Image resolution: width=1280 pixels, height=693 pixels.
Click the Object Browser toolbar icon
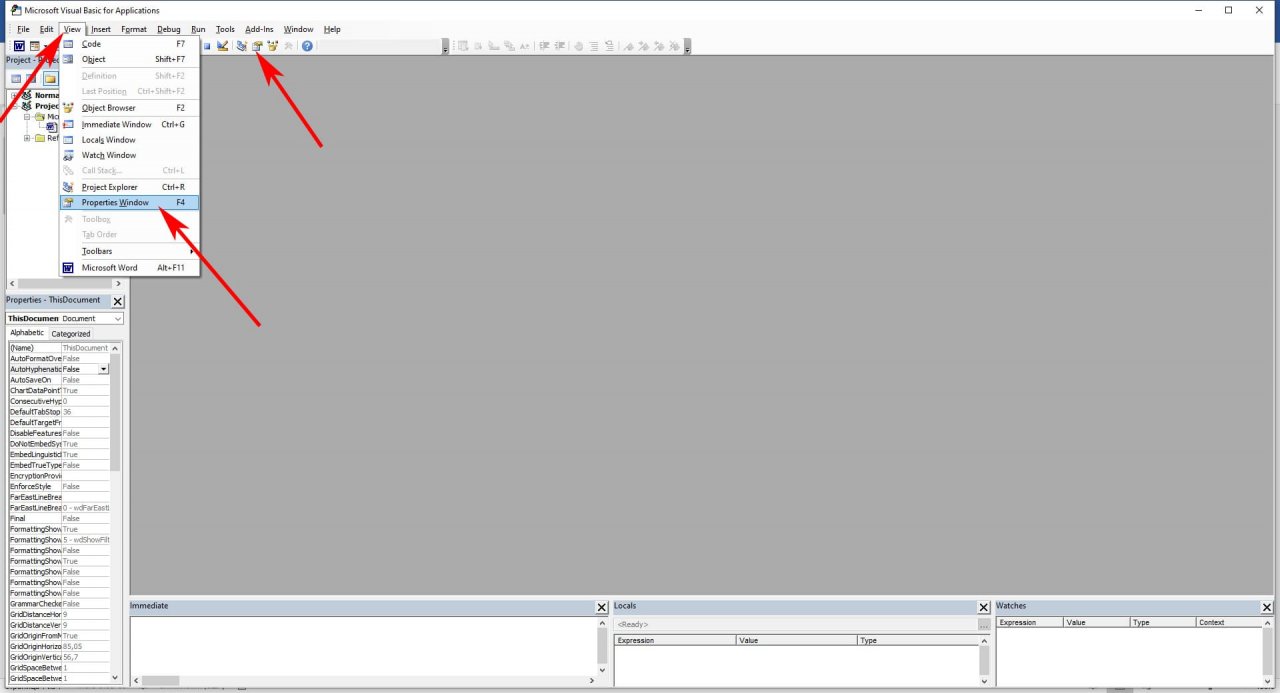[x=273, y=46]
